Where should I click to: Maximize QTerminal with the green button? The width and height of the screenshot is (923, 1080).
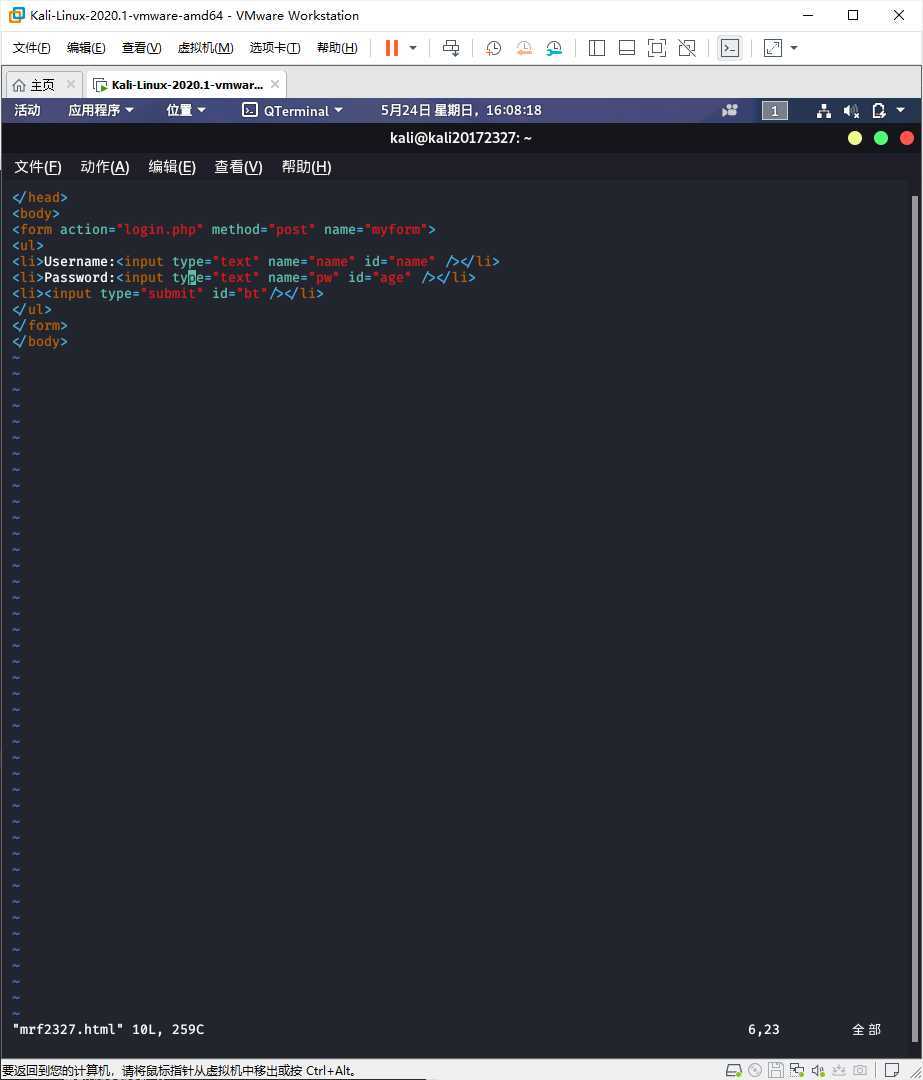click(x=880, y=138)
